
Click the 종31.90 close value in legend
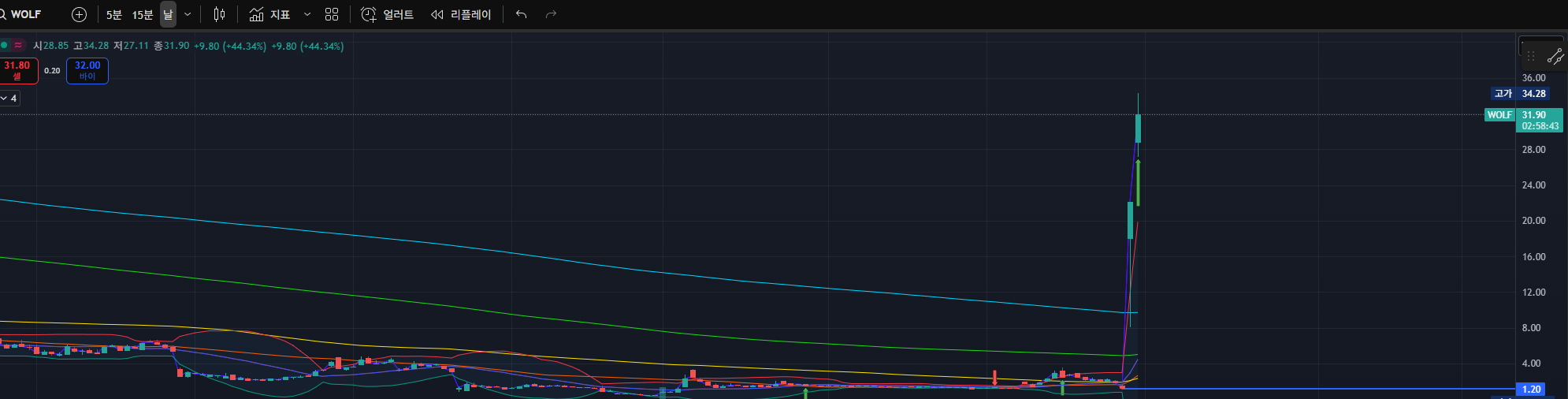tap(171, 46)
